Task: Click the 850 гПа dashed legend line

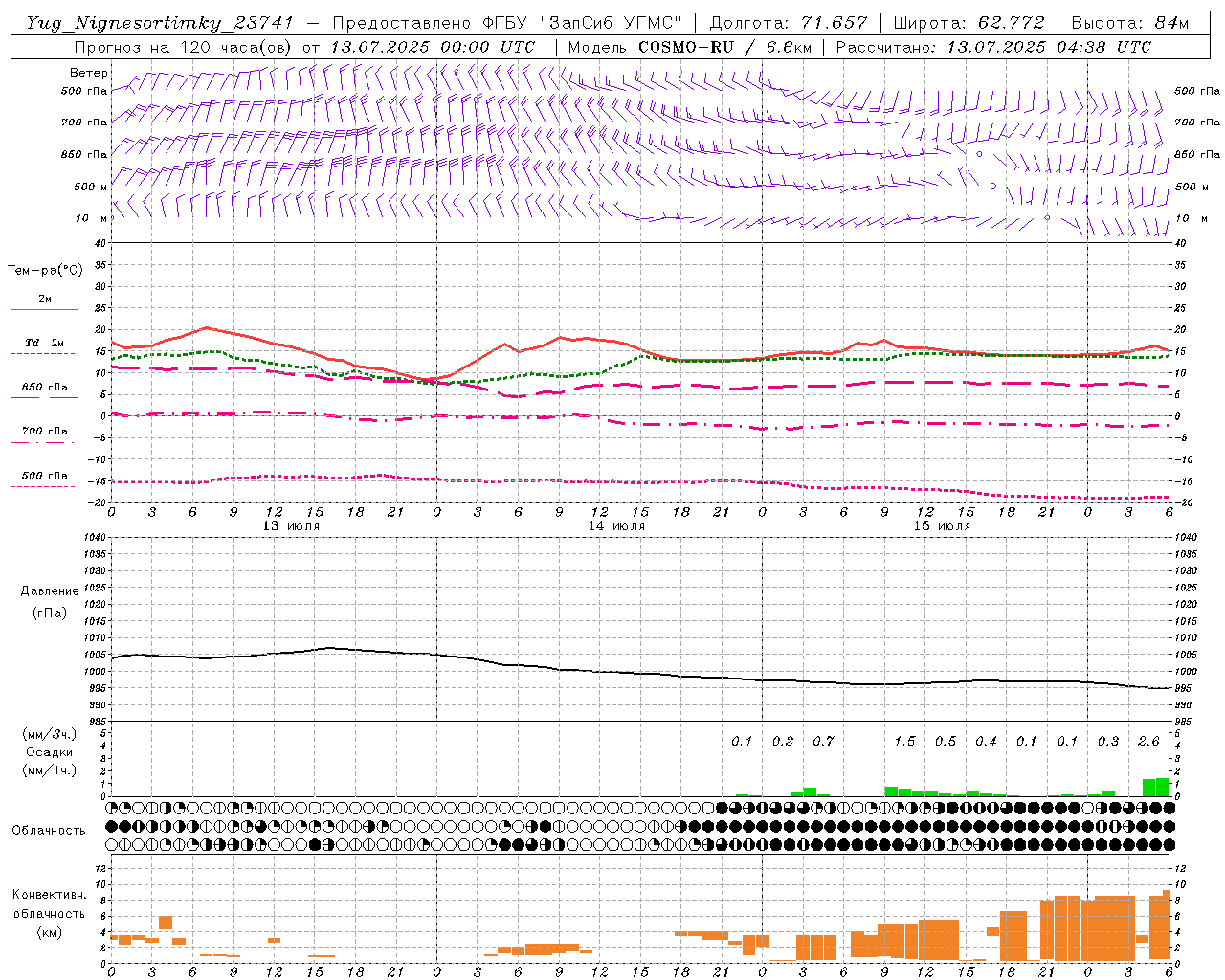Action: [x=43, y=398]
